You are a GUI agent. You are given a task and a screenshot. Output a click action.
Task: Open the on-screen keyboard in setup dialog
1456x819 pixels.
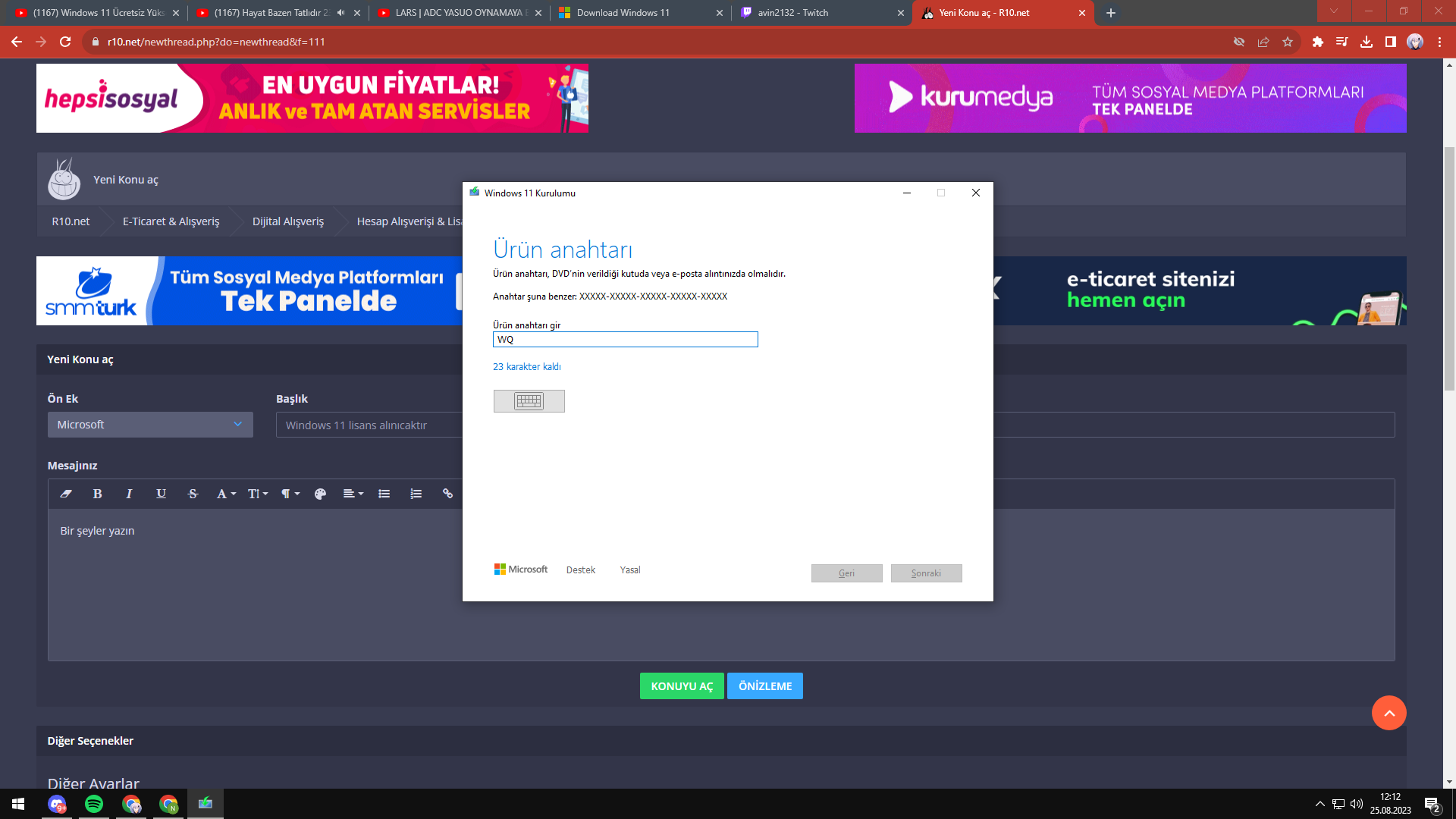click(529, 401)
